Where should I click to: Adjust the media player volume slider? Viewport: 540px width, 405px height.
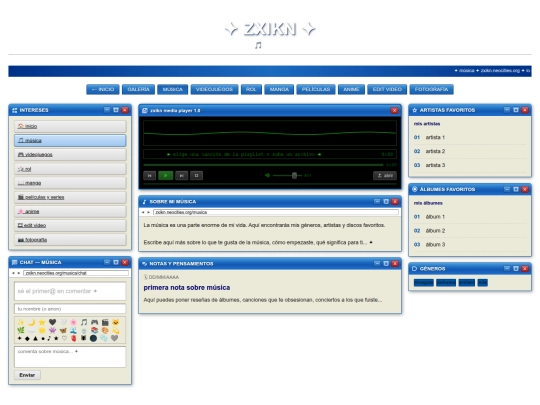point(287,176)
